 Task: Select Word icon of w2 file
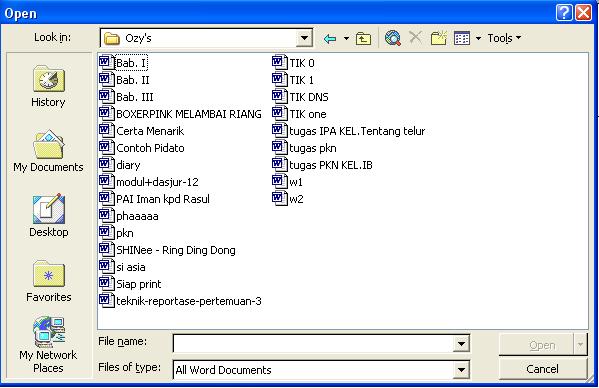pyautogui.click(x=280, y=199)
